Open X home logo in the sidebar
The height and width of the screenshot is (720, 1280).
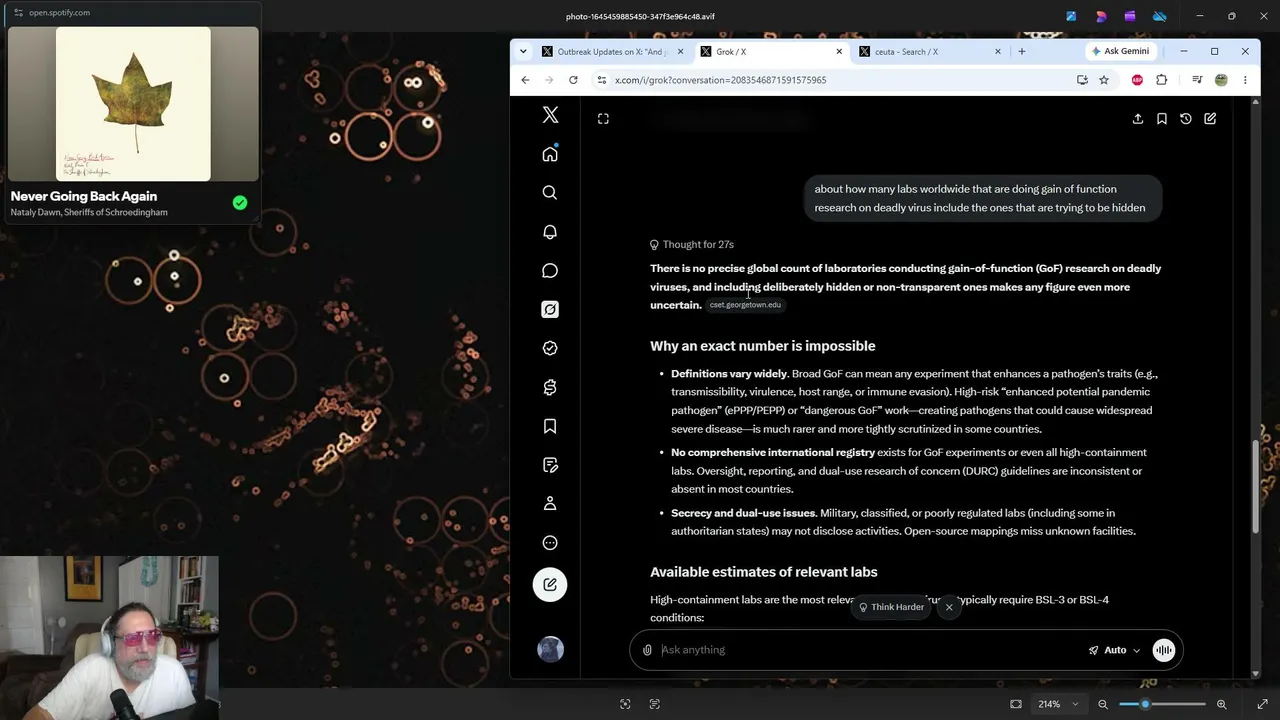pos(550,115)
